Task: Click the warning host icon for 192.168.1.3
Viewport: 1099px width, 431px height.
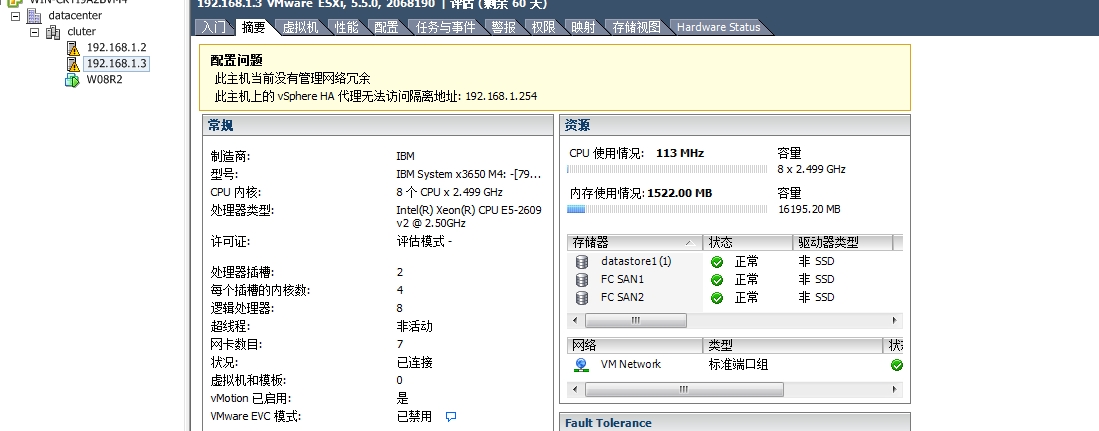Action: (73, 64)
